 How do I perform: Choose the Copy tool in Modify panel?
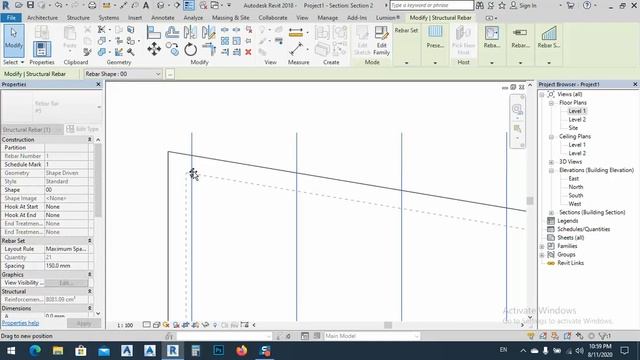[x=172, y=49]
